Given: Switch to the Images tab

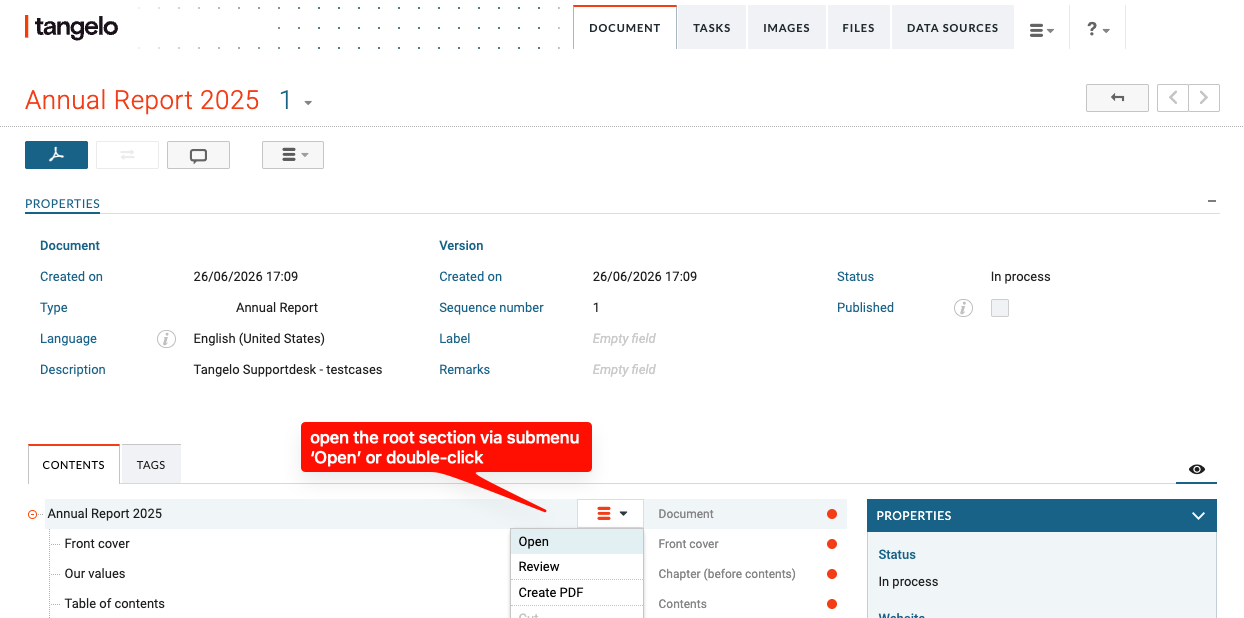Looking at the screenshot, I should (787, 28).
